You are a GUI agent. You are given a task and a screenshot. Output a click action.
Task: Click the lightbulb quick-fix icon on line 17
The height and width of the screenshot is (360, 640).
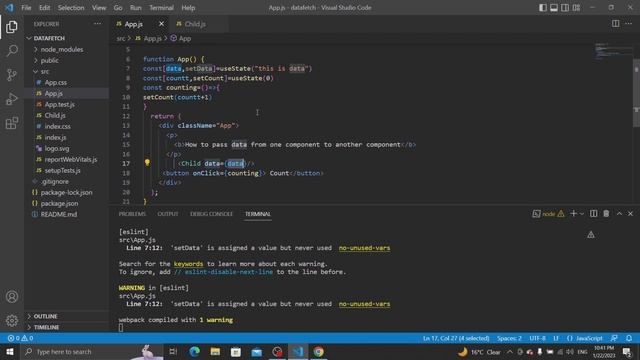click(x=147, y=162)
